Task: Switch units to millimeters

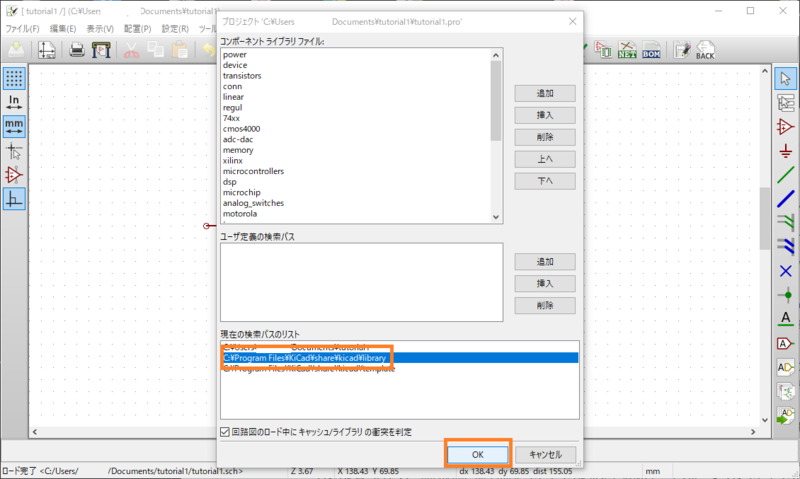Action: (x=14, y=127)
